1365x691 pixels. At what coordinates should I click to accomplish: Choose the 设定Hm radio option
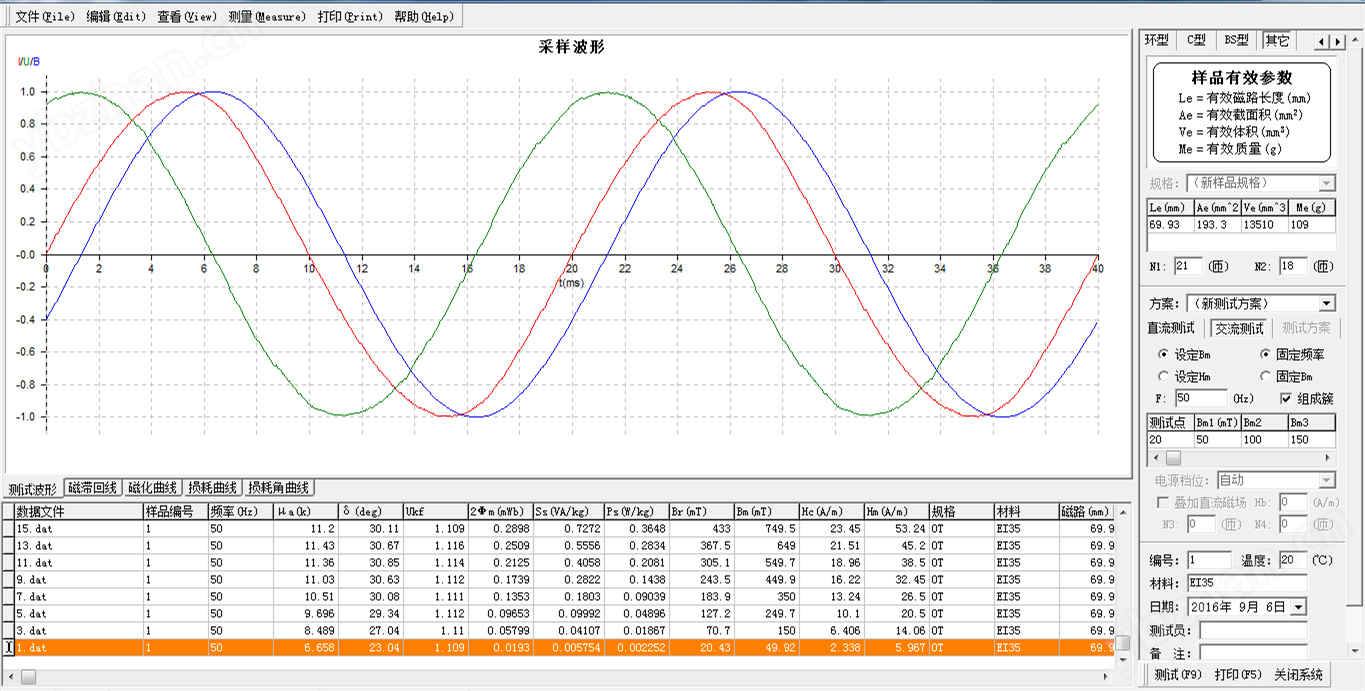(1163, 376)
